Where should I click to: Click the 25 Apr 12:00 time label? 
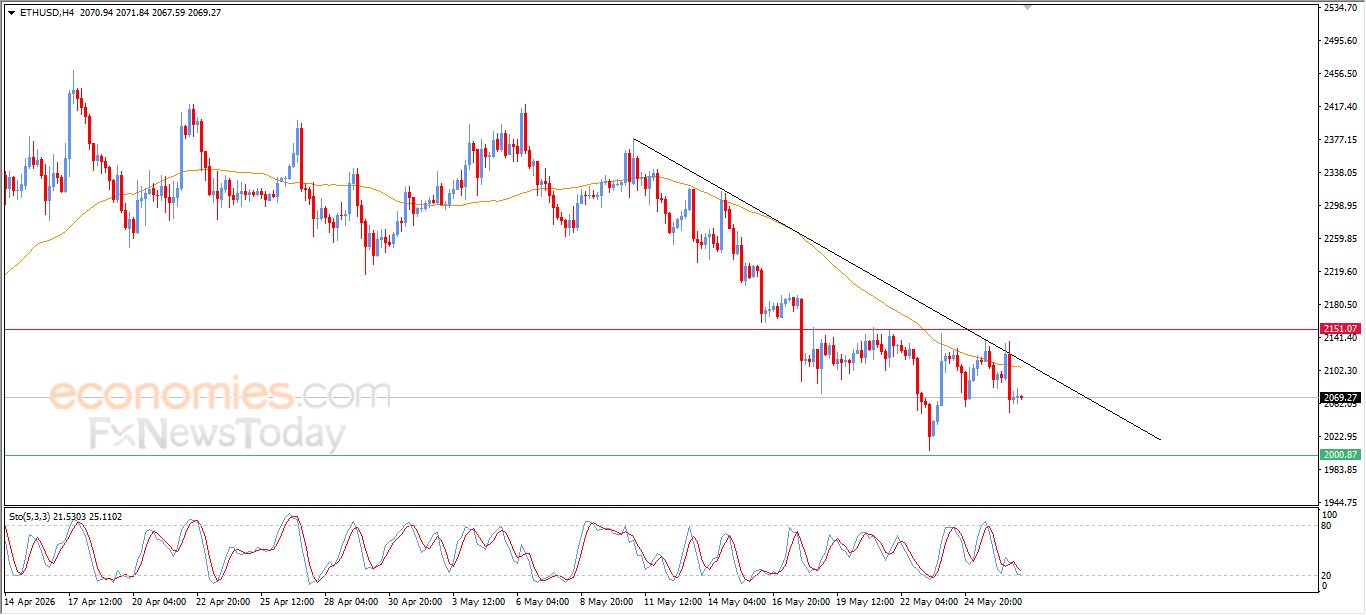tap(287, 602)
